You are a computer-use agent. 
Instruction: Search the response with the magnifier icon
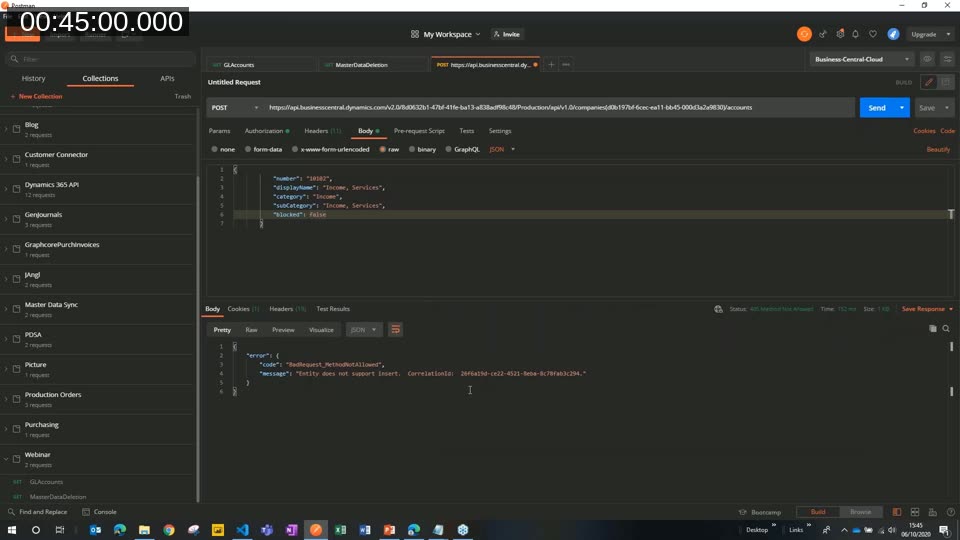point(946,329)
